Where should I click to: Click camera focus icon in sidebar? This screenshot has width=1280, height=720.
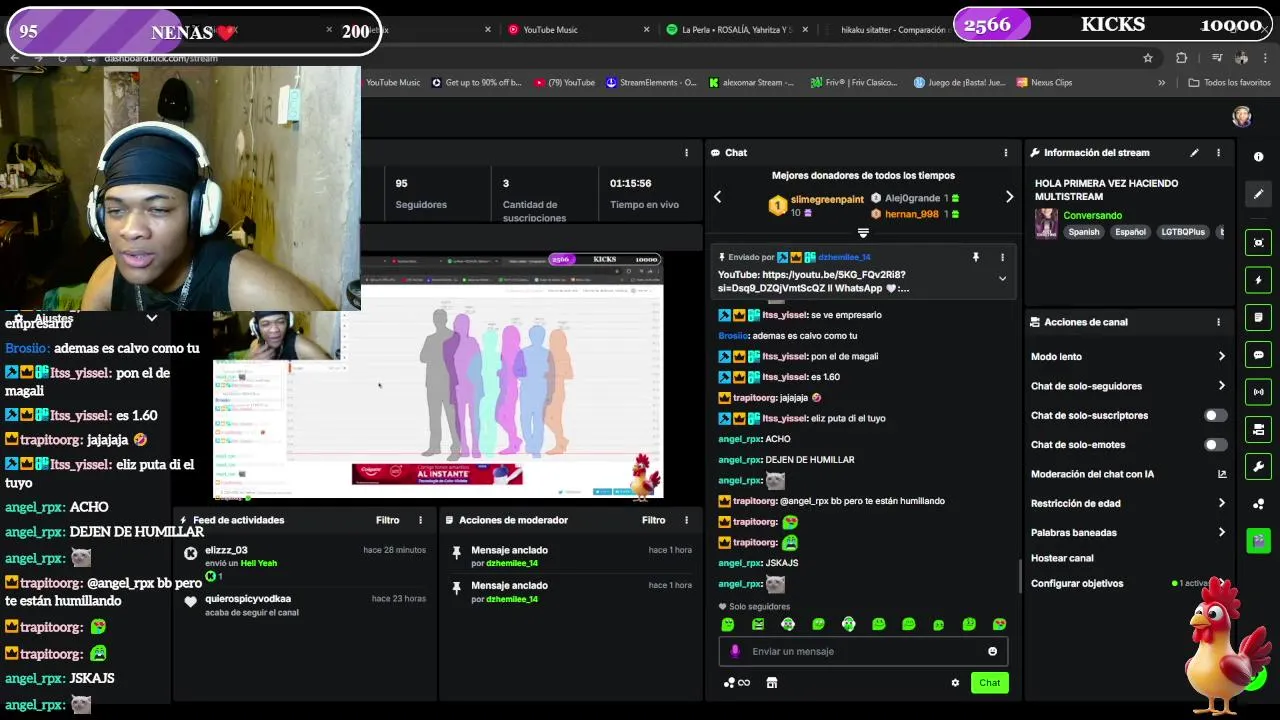1259,243
